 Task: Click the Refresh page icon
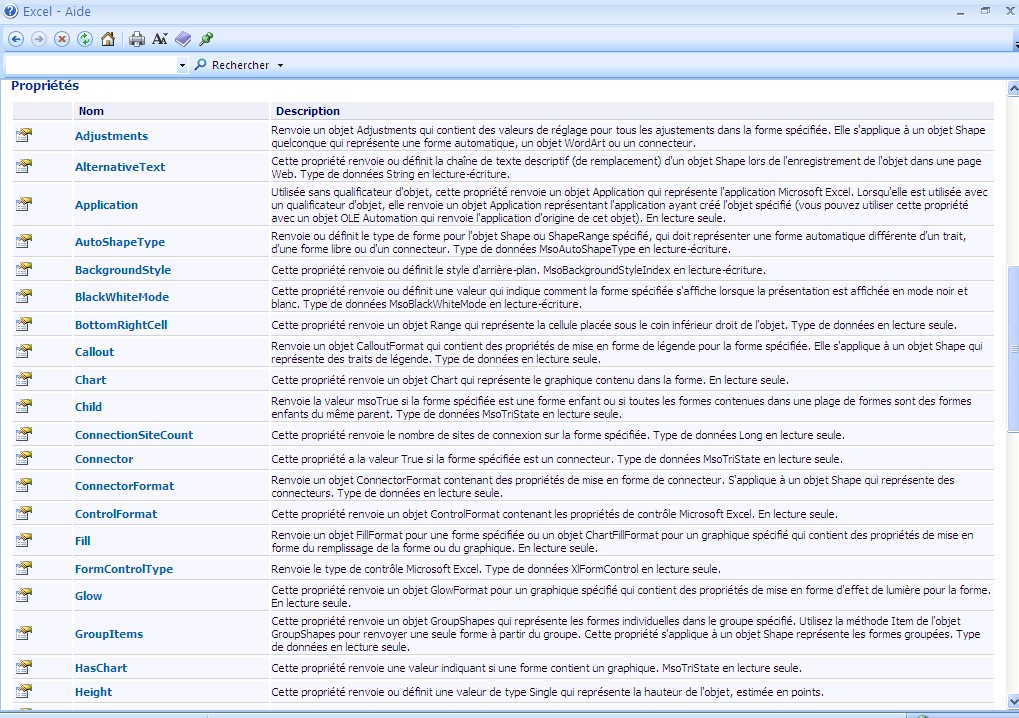pyautogui.click(x=84, y=39)
